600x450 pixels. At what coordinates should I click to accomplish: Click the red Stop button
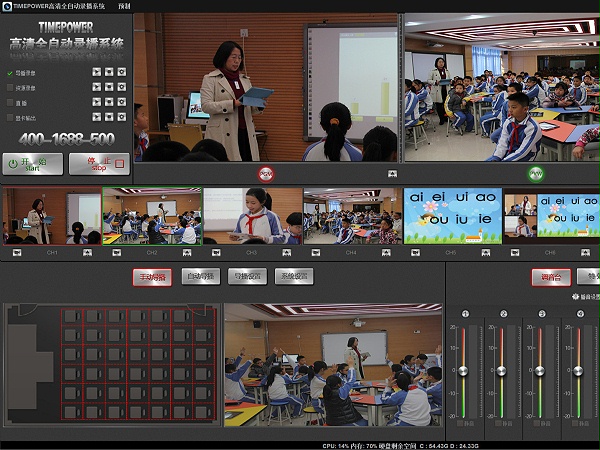[99, 164]
